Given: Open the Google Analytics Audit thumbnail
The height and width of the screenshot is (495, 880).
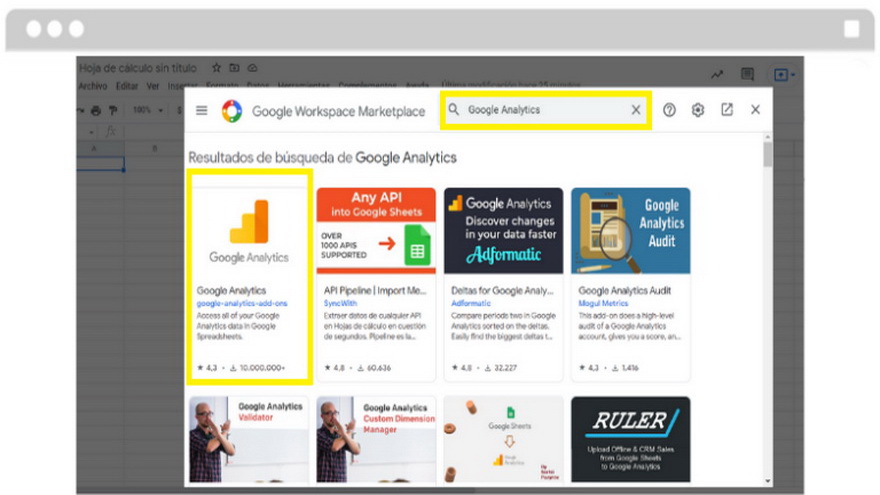Looking at the screenshot, I should [x=631, y=231].
